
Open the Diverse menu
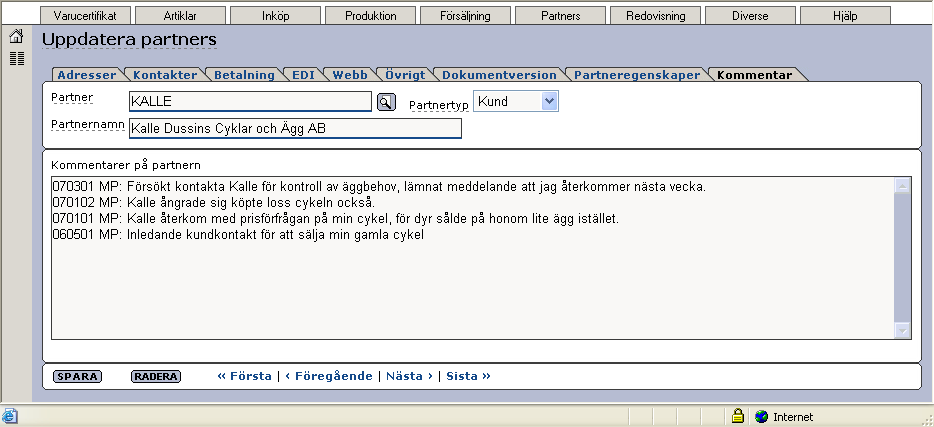[x=751, y=16]
